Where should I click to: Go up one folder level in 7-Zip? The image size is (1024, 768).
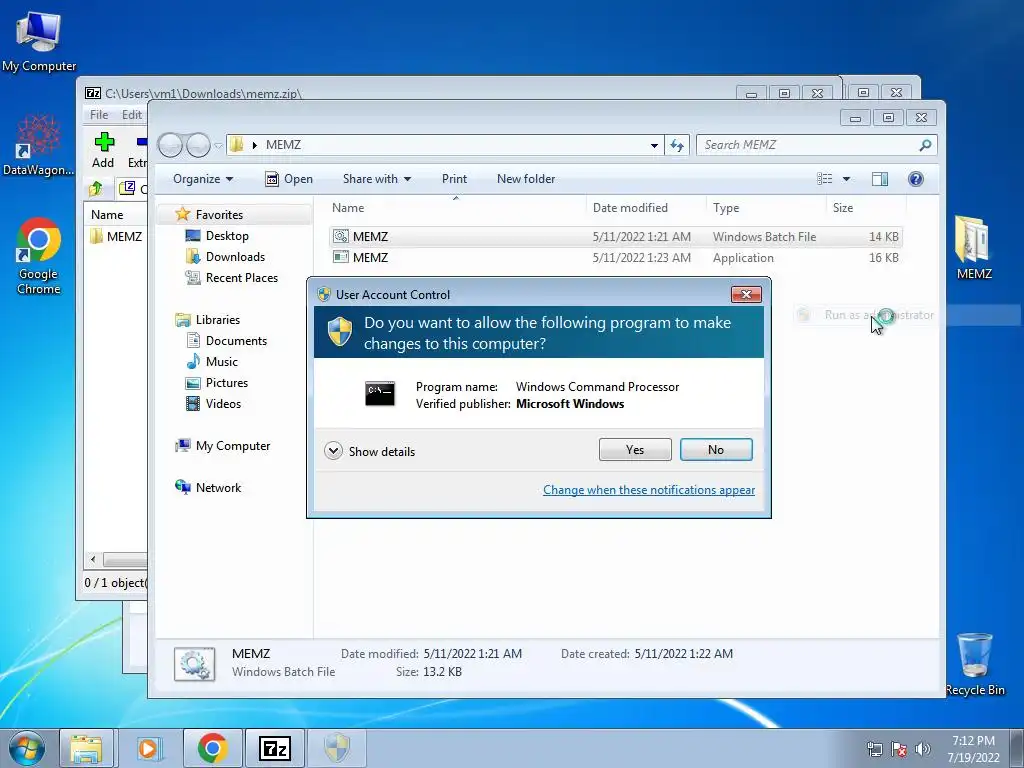tap(96, 189)
